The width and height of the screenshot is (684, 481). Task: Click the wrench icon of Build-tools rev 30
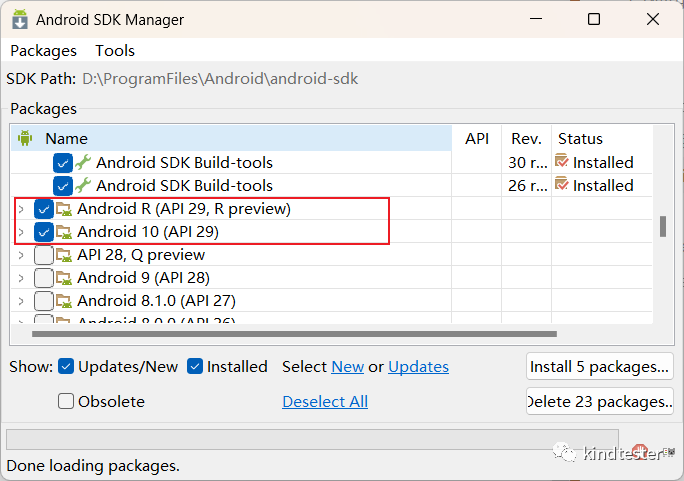click(x=83, y=162)
